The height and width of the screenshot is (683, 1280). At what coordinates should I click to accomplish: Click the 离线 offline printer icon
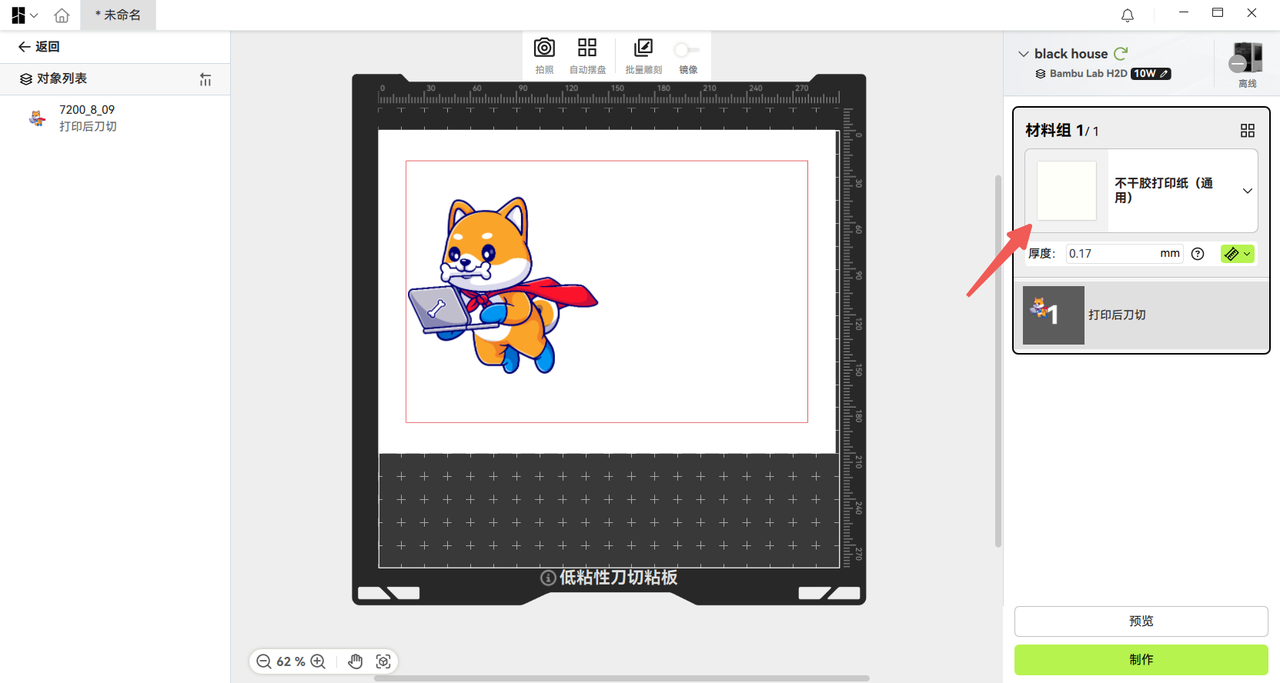(x=1247, y=65)
